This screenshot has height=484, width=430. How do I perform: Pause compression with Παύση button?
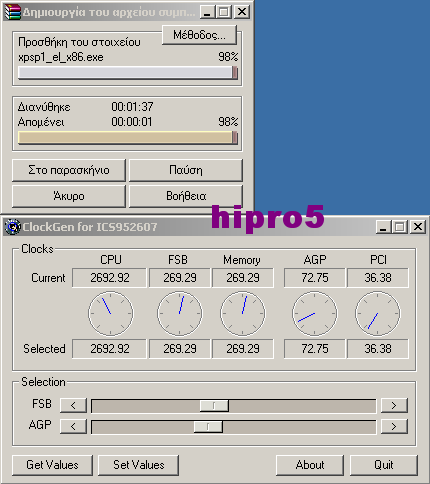186,170
